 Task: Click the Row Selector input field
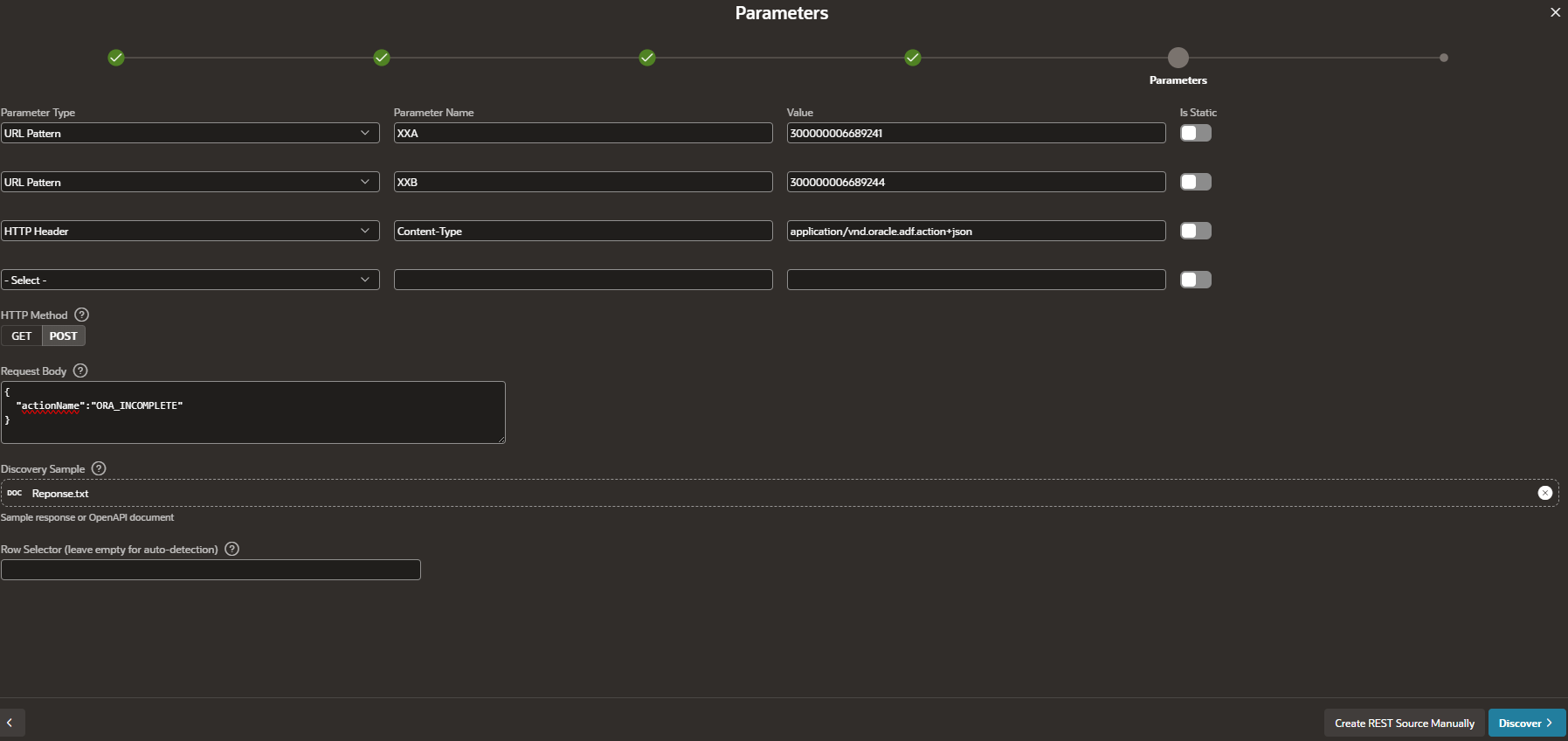[x=211, y=570]
